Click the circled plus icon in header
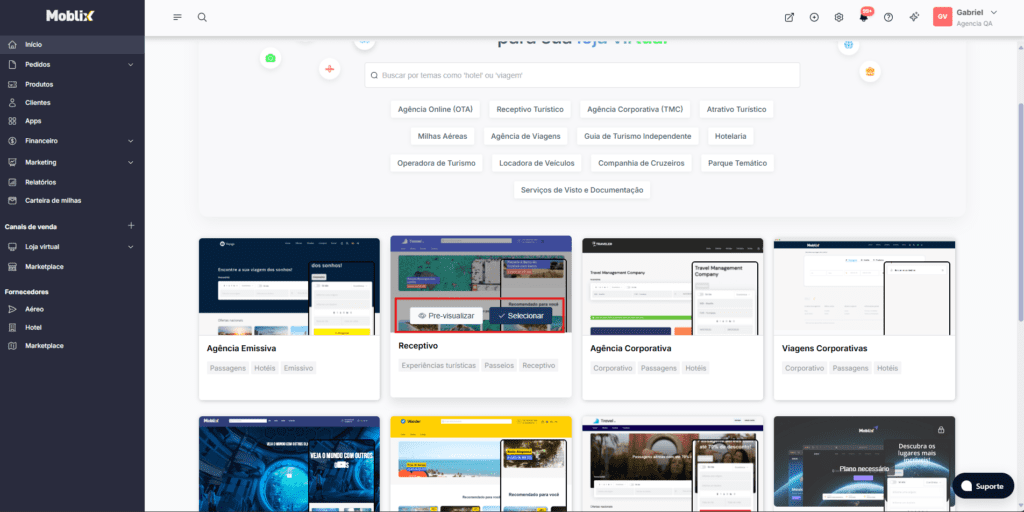 (814, 17)
